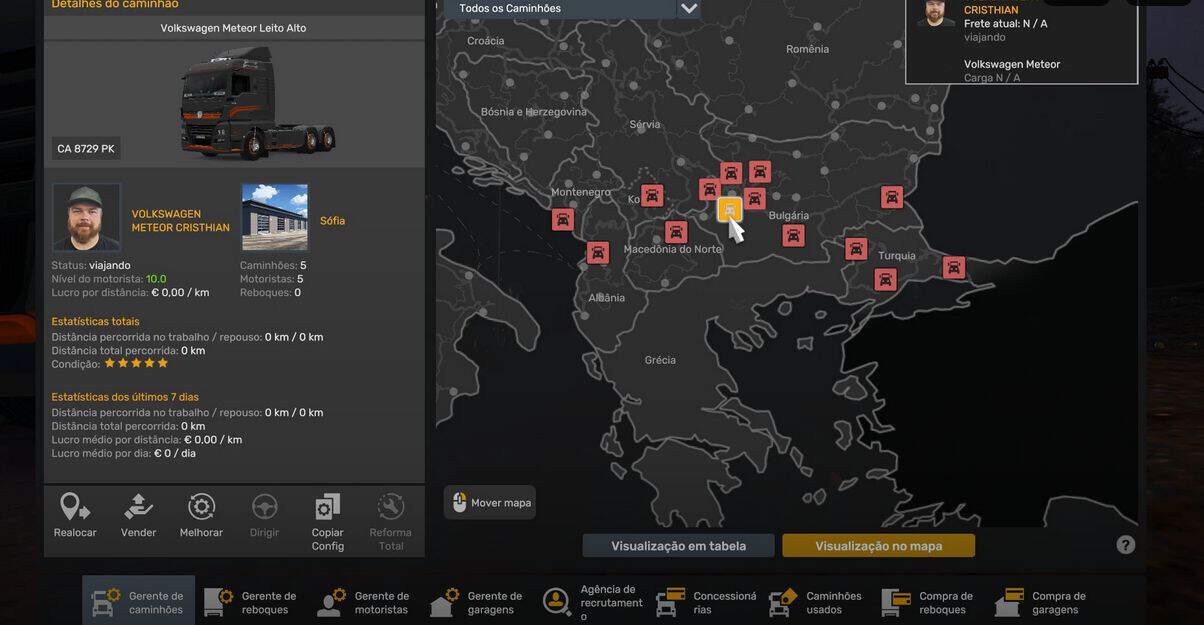Open the Gerente de motoristas tab

(364, 602)
